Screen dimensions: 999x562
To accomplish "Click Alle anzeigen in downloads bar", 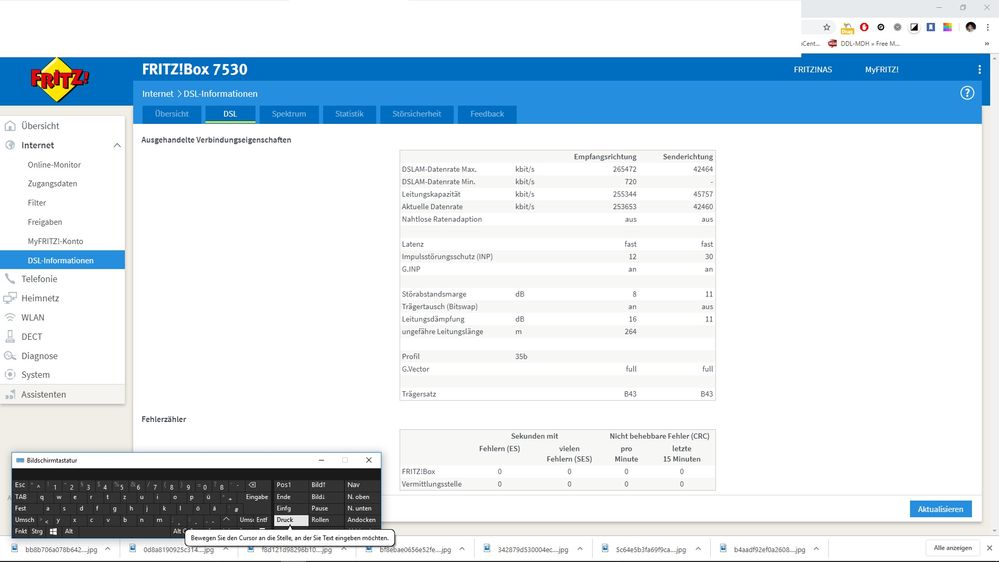I will coord(951,548).
